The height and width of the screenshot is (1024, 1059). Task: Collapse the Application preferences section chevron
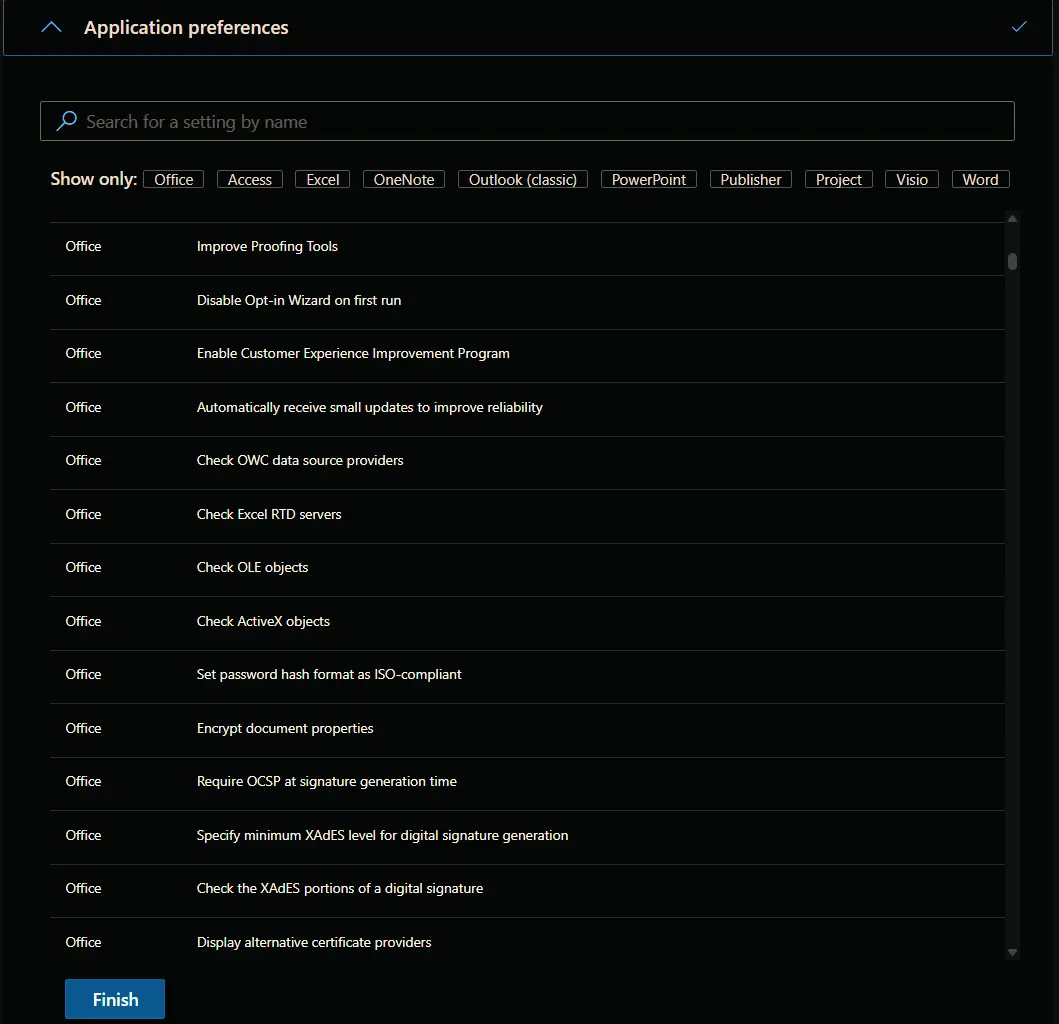pyautogui.click(x=51, y=28)
